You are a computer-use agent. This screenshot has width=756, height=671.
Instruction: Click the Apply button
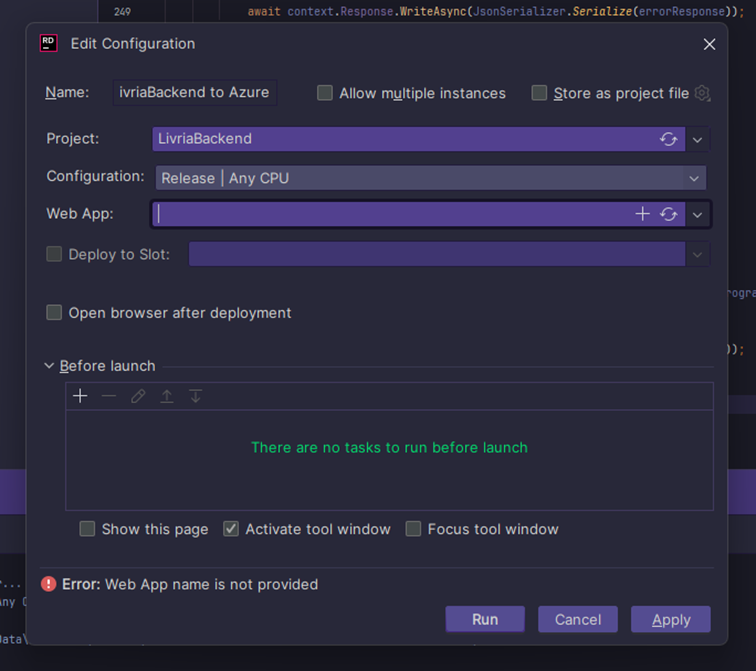671,619
